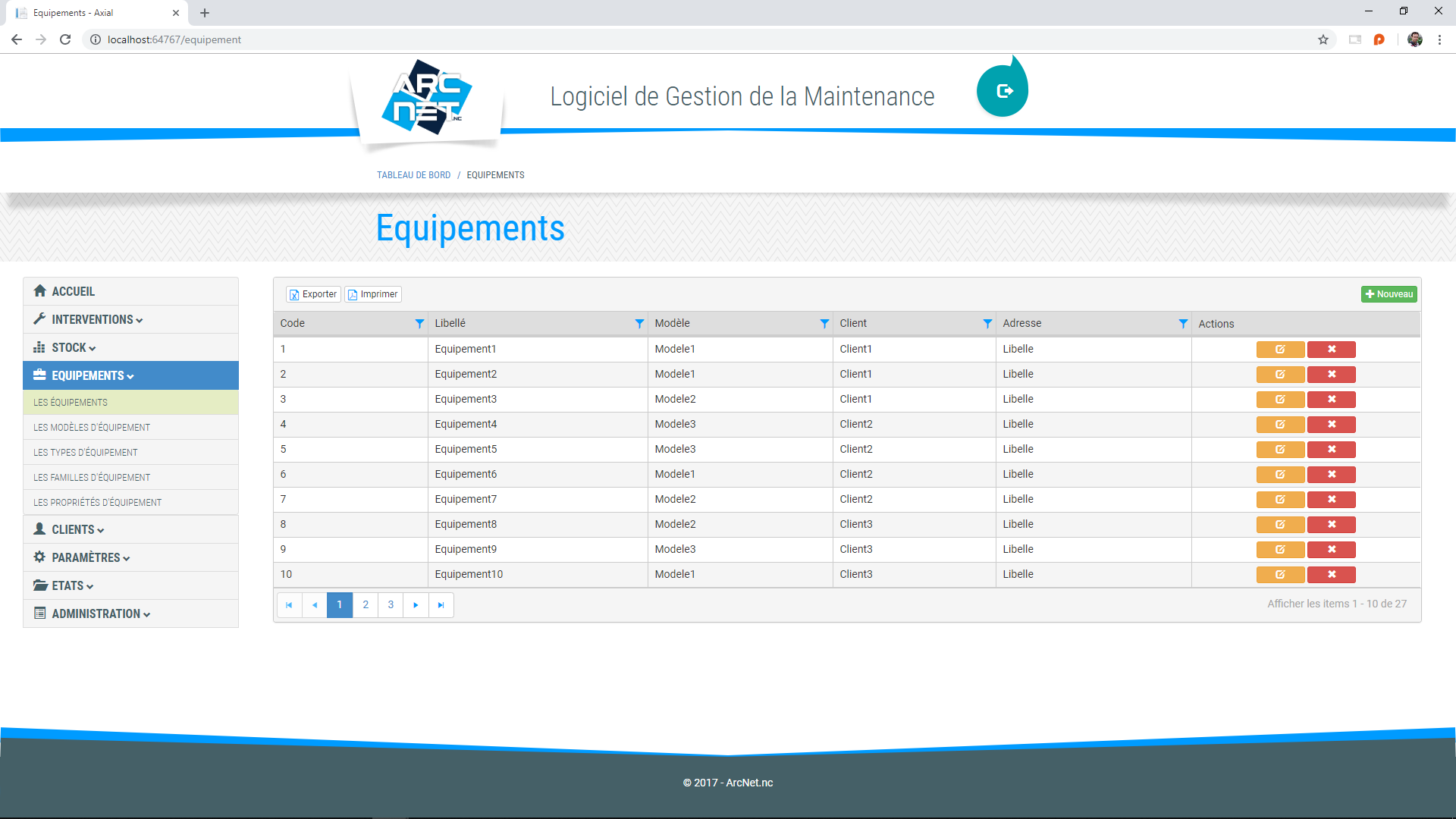Go to last page arrow in pager
1456x819 pixels.
(441, 605)
